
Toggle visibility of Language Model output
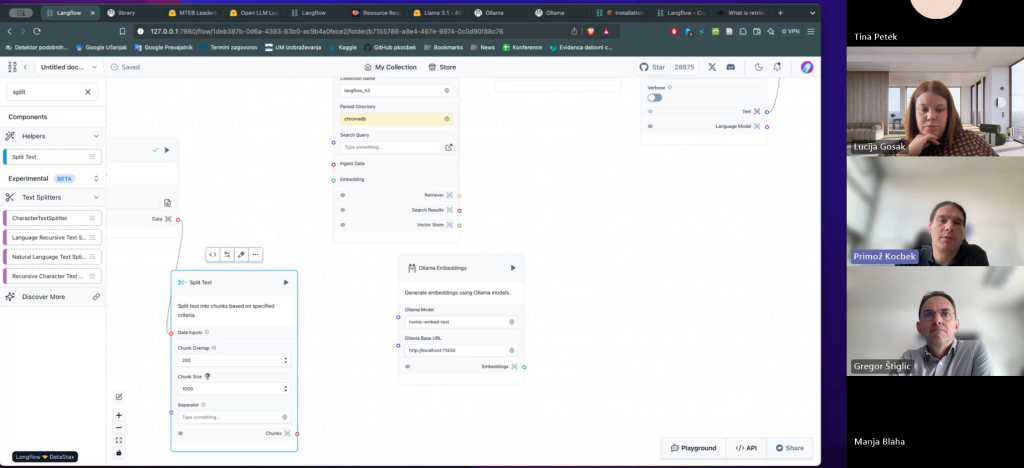pos(650,127)
